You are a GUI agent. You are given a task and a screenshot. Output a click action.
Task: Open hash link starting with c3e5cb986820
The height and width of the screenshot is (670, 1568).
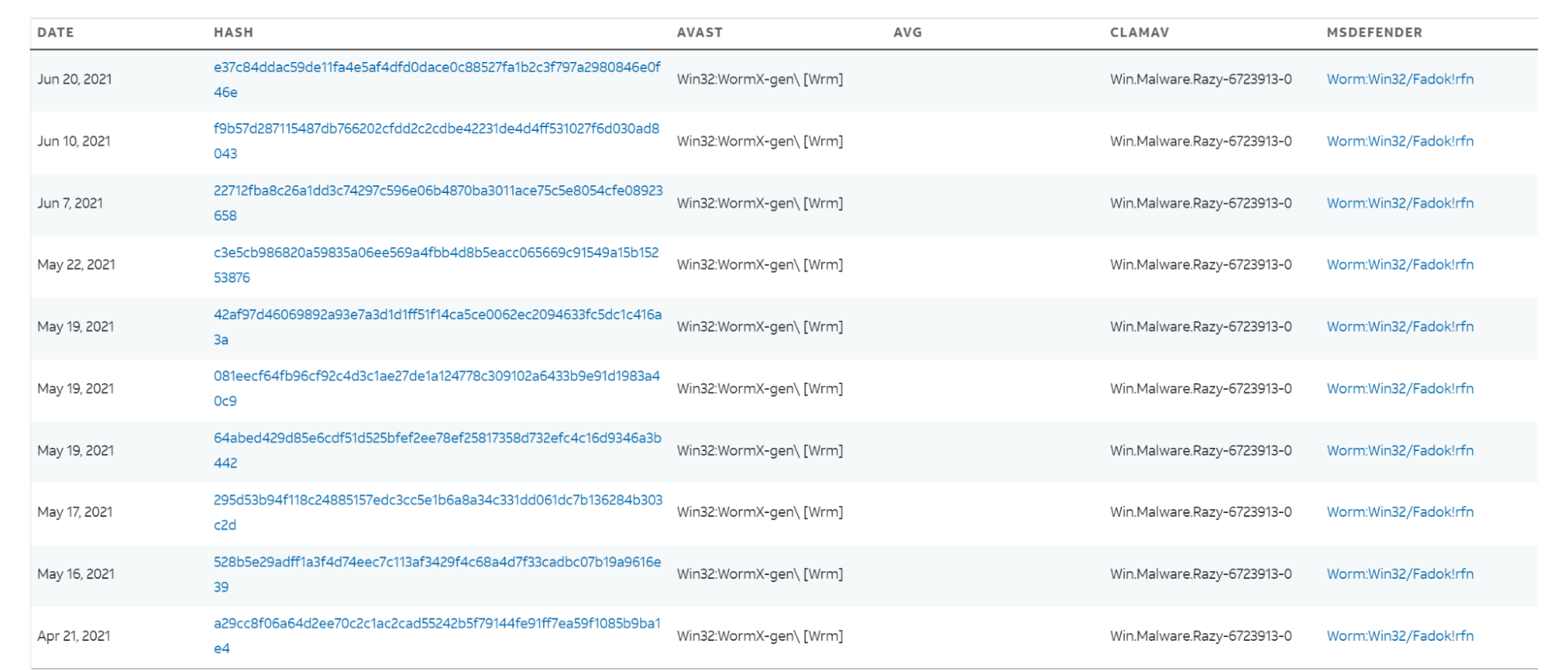pos(436,253)
